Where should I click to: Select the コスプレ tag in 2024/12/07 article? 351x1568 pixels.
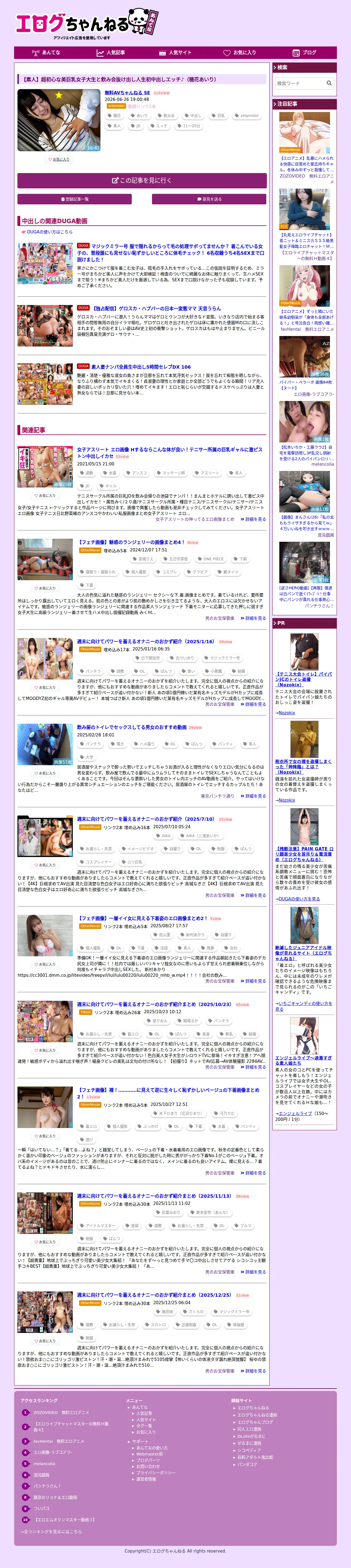166,572
